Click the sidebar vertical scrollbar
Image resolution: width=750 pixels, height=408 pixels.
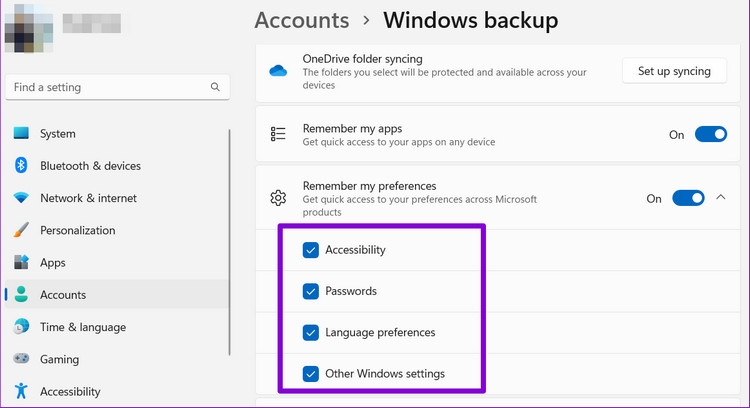tap(230, 242)
